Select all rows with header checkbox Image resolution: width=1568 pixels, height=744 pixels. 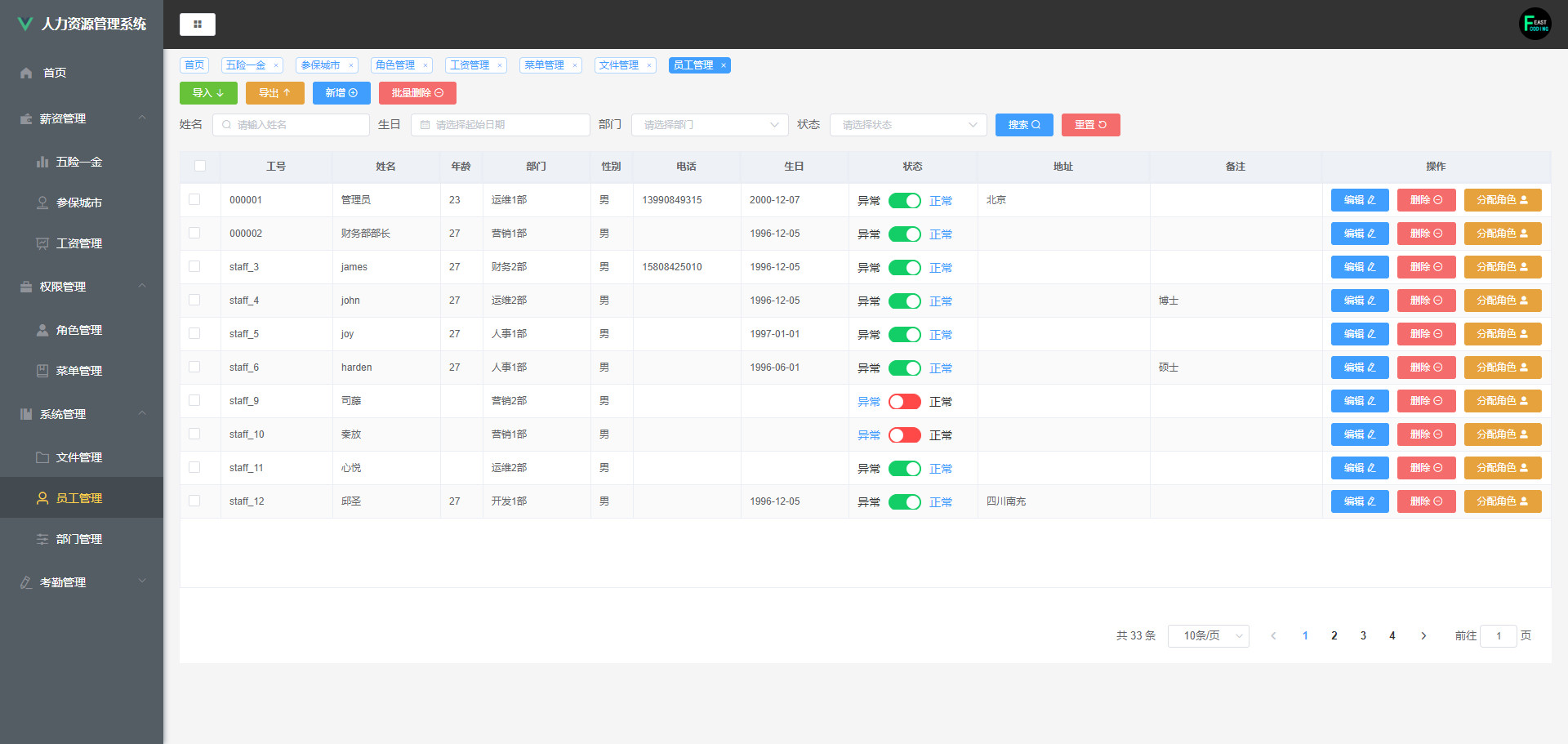200,166
